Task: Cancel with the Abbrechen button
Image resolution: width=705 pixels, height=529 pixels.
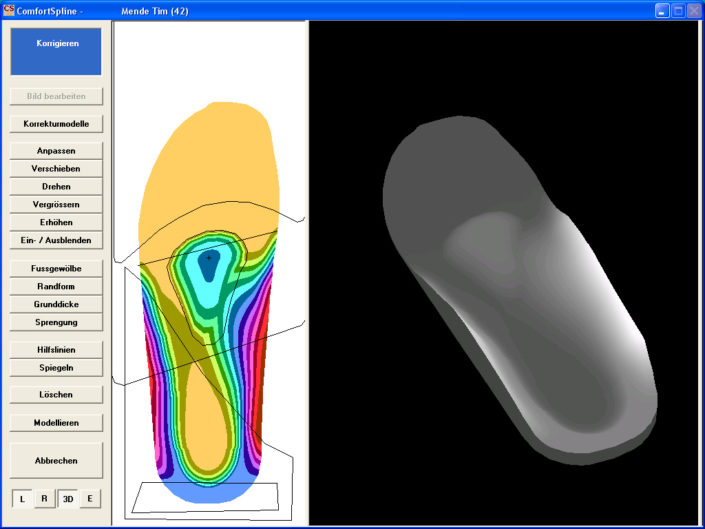Action: (x=56, y=460)
